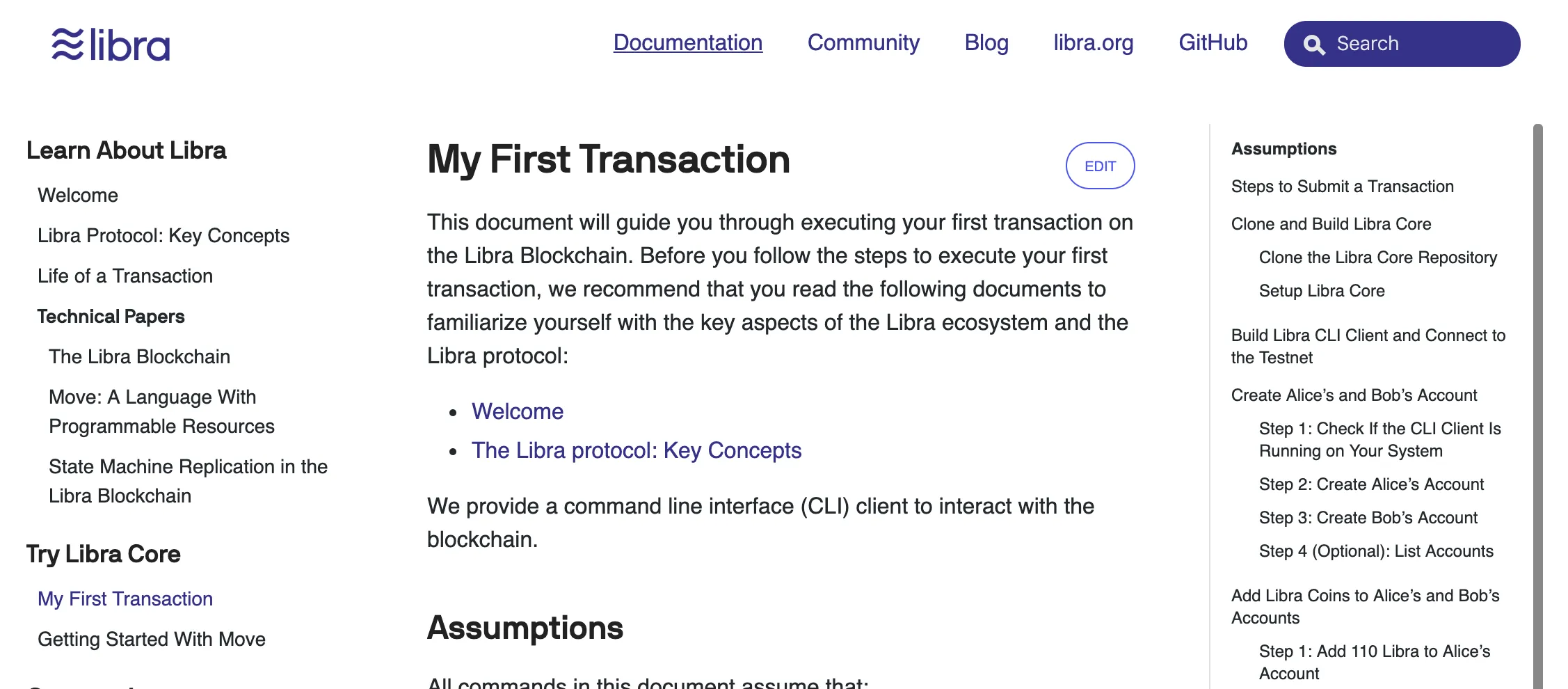This screenshot has height=689, width=1568.
Task: Open the GitHub nav link
Action: [x=1213, y=42]
